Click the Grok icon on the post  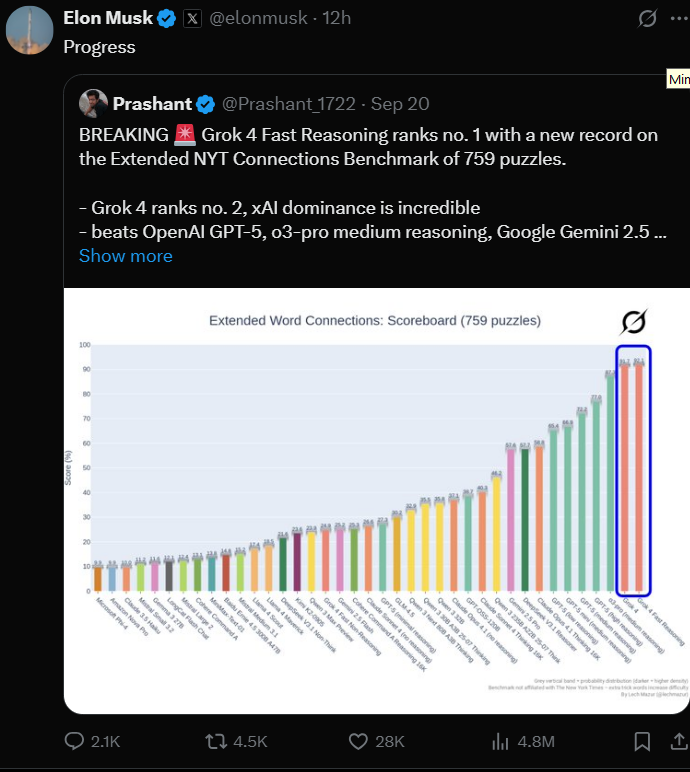pos(647,19)
